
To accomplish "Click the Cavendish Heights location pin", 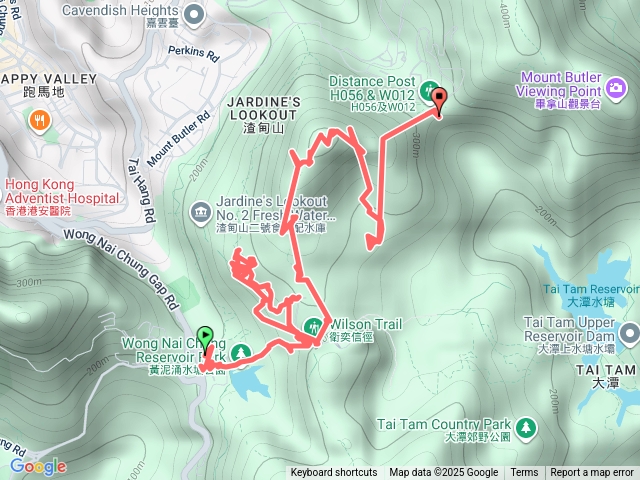I will [x=193, y=15].
